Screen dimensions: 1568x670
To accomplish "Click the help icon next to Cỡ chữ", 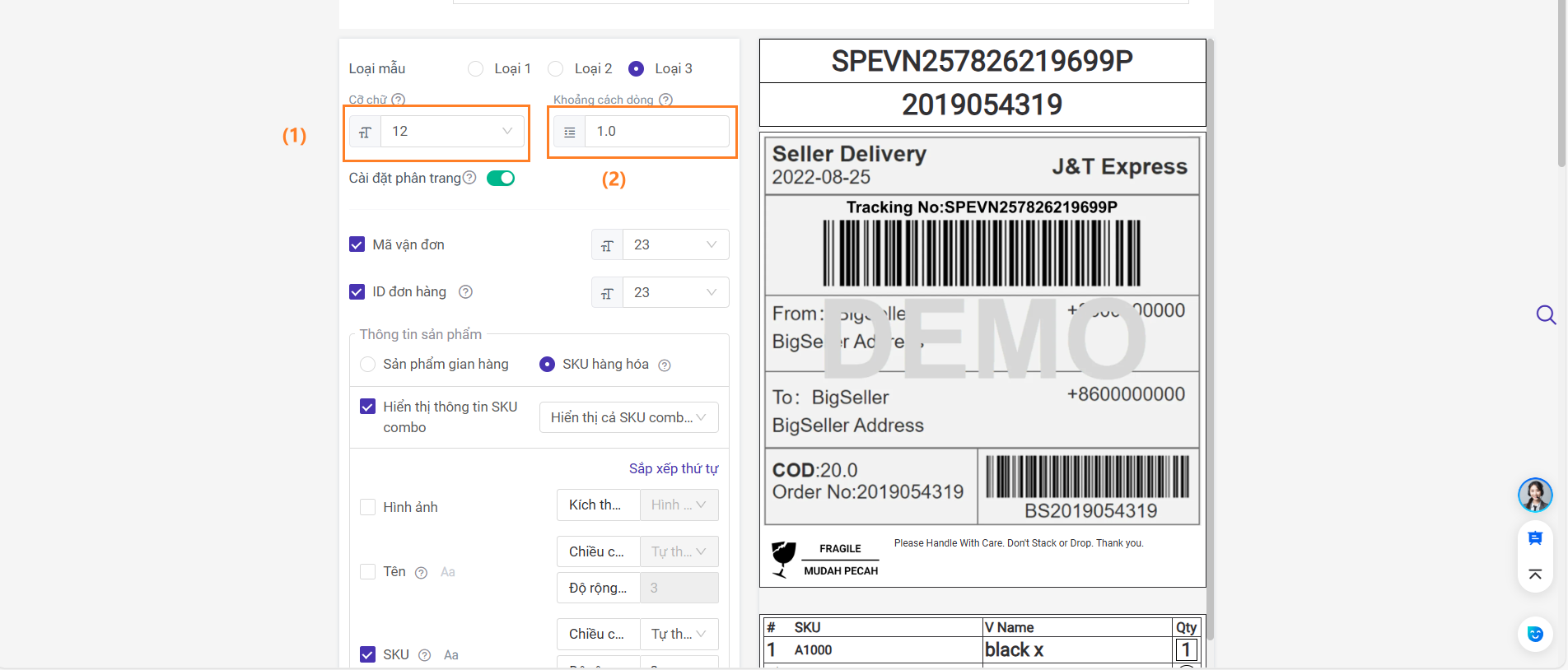I will pyautogui.click(x=399, y=100).
